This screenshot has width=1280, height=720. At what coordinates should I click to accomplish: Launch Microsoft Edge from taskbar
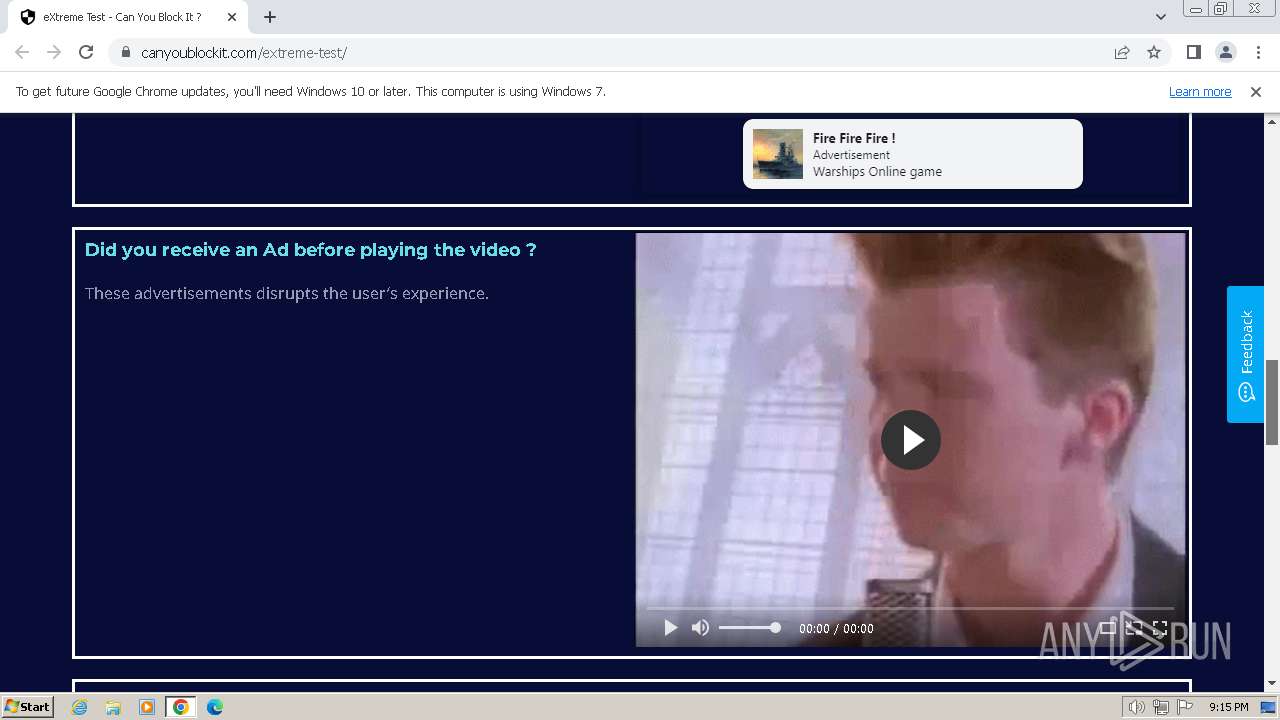pyautogui.click(x=215, y=707)
